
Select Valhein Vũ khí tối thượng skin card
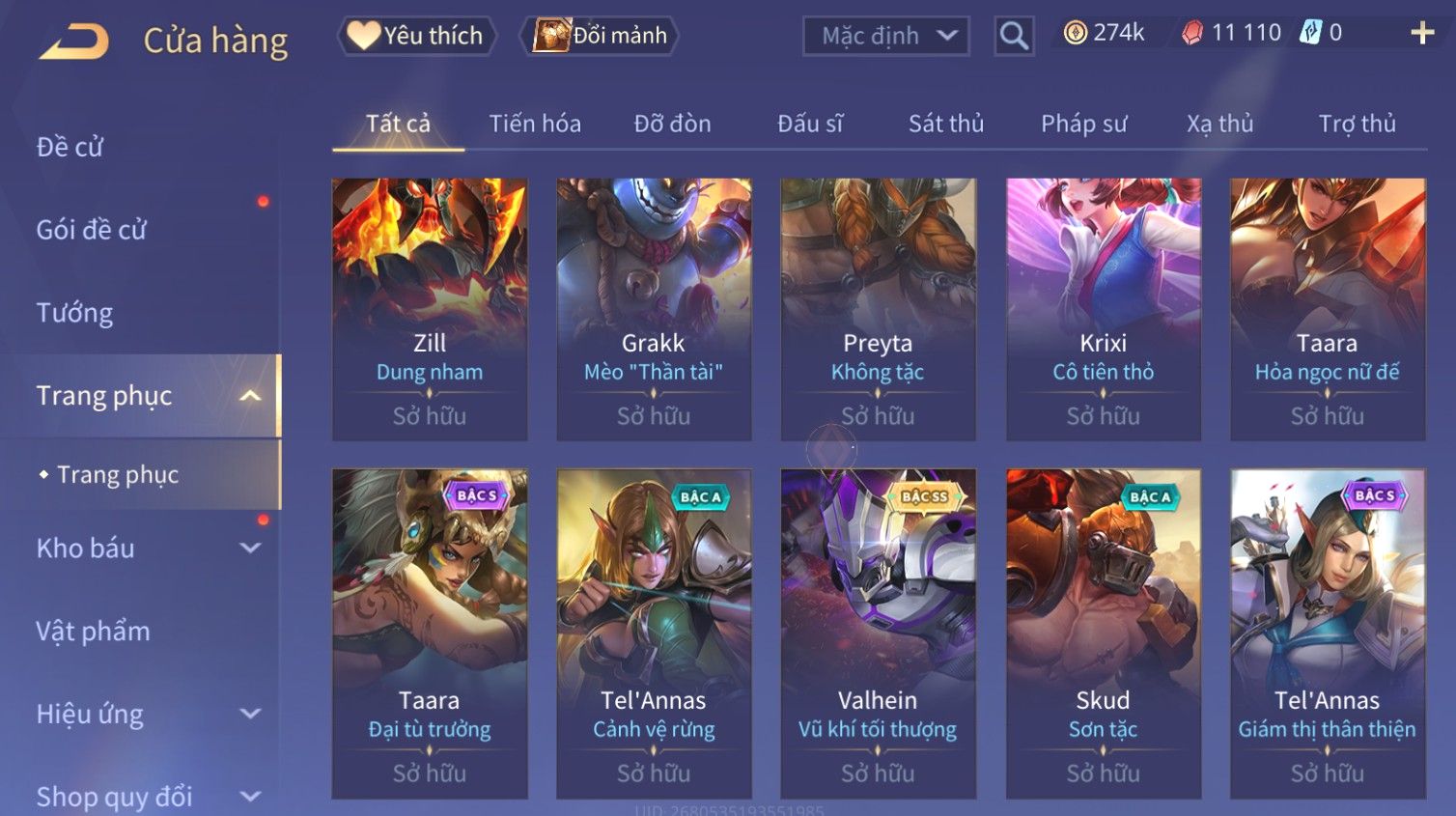point(878,633)
